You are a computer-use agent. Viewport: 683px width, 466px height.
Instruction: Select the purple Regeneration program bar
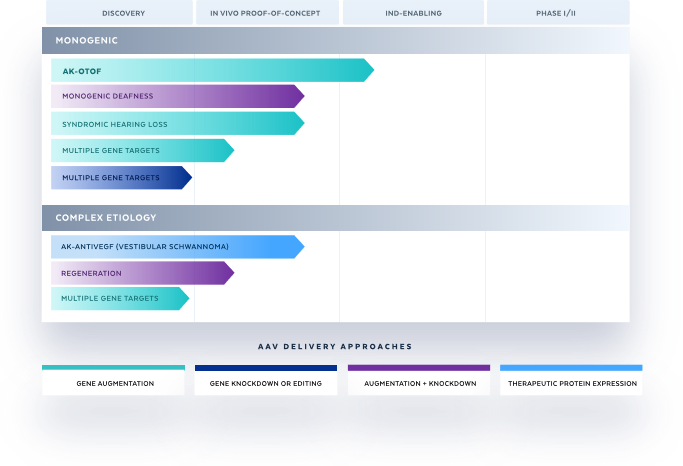(142, 273)
